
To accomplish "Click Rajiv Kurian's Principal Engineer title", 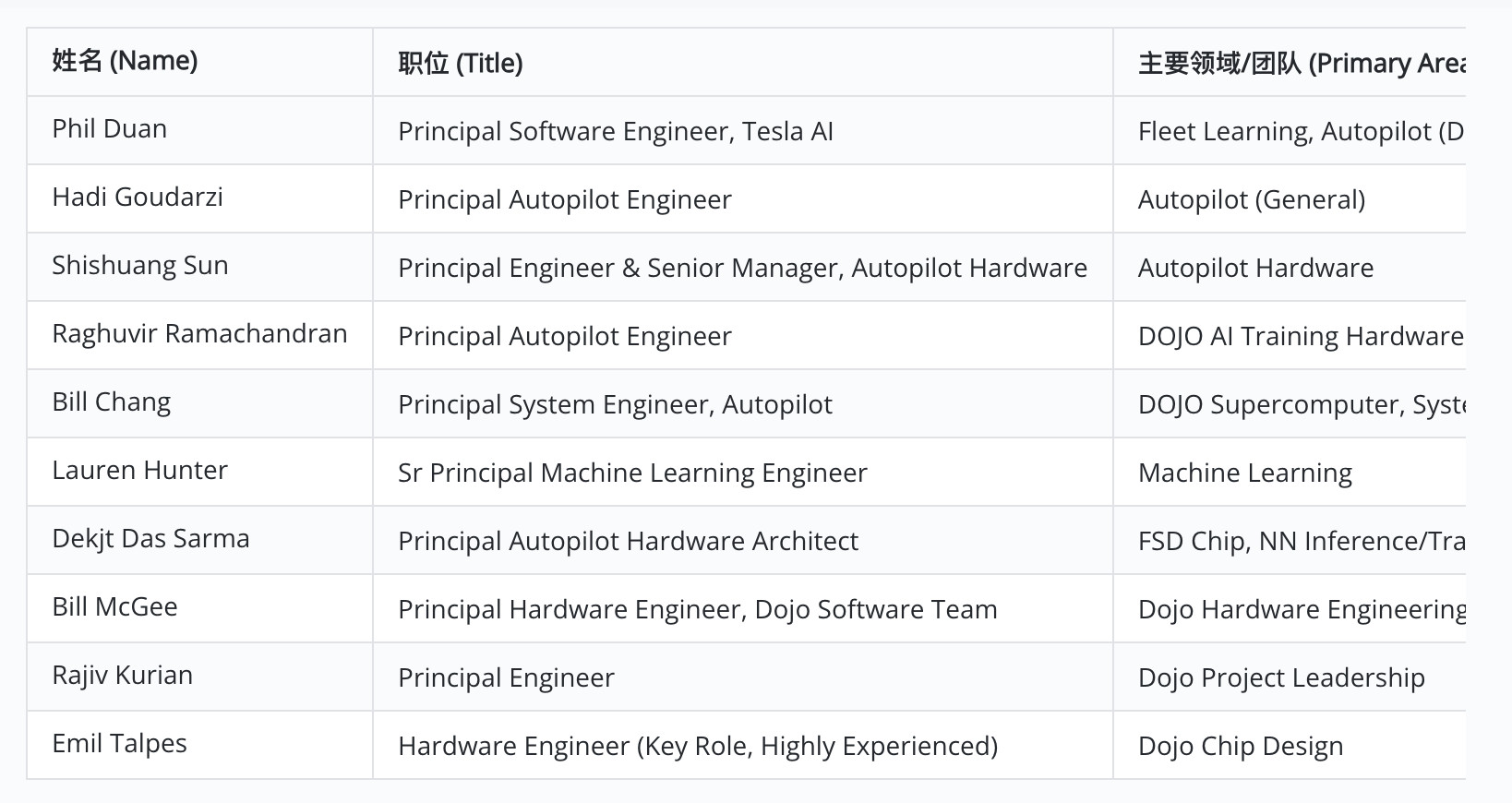I will click(x=506, y=677).
